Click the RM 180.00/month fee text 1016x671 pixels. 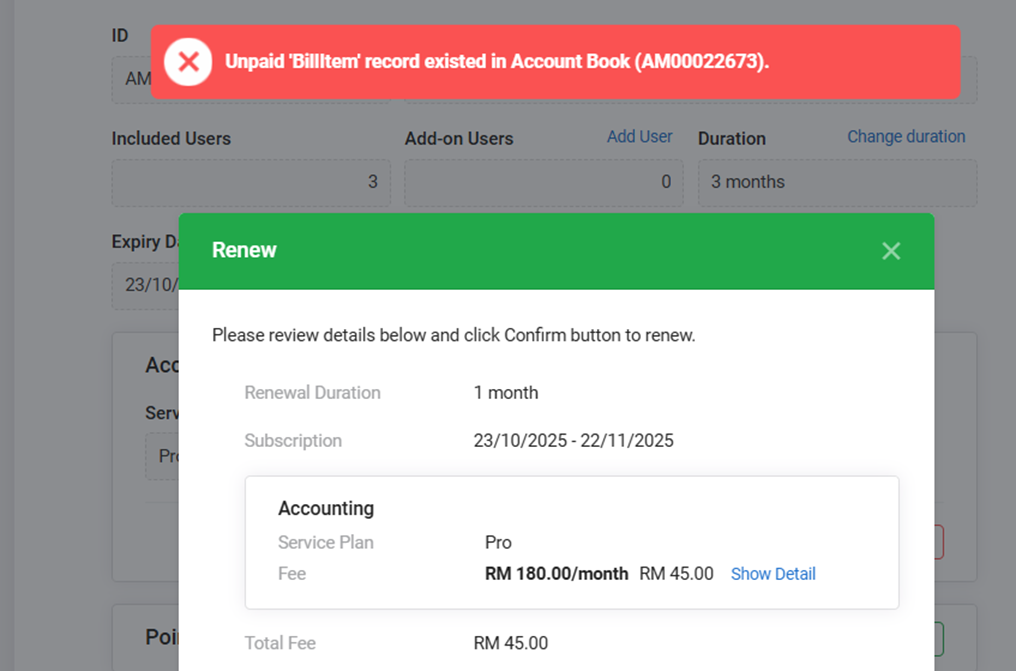[x=557, y=574]
